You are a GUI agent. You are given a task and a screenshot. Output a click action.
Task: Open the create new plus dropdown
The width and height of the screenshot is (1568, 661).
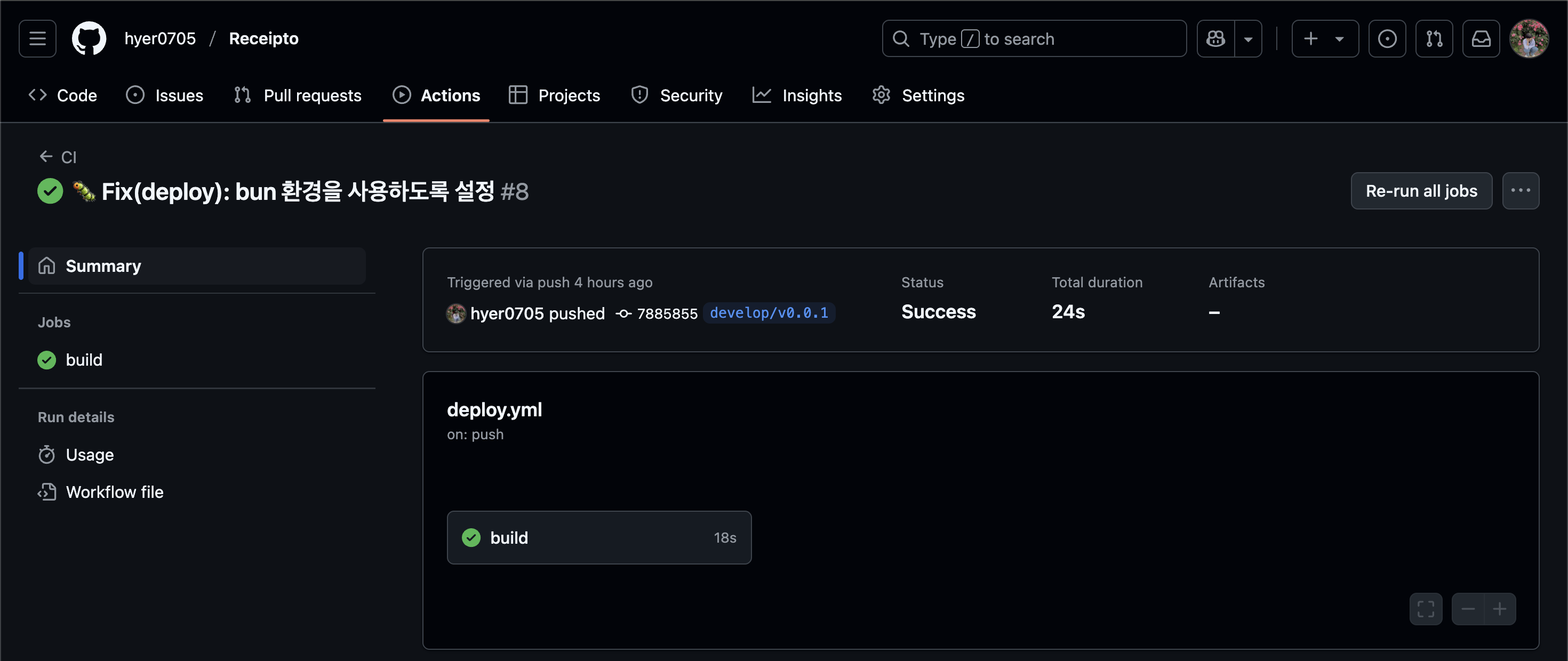click(x=1324, y=38)
